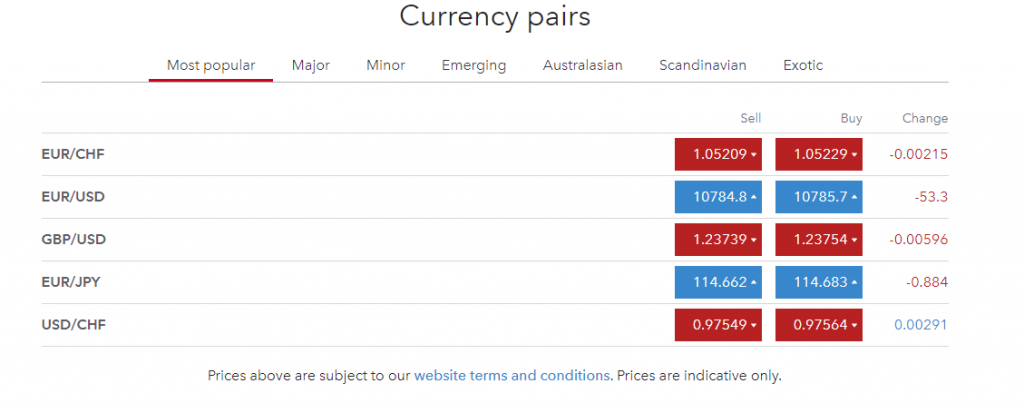Switch to the Exotic tab
Viewport: 1024px width, 413px height.
pos(803,66)
